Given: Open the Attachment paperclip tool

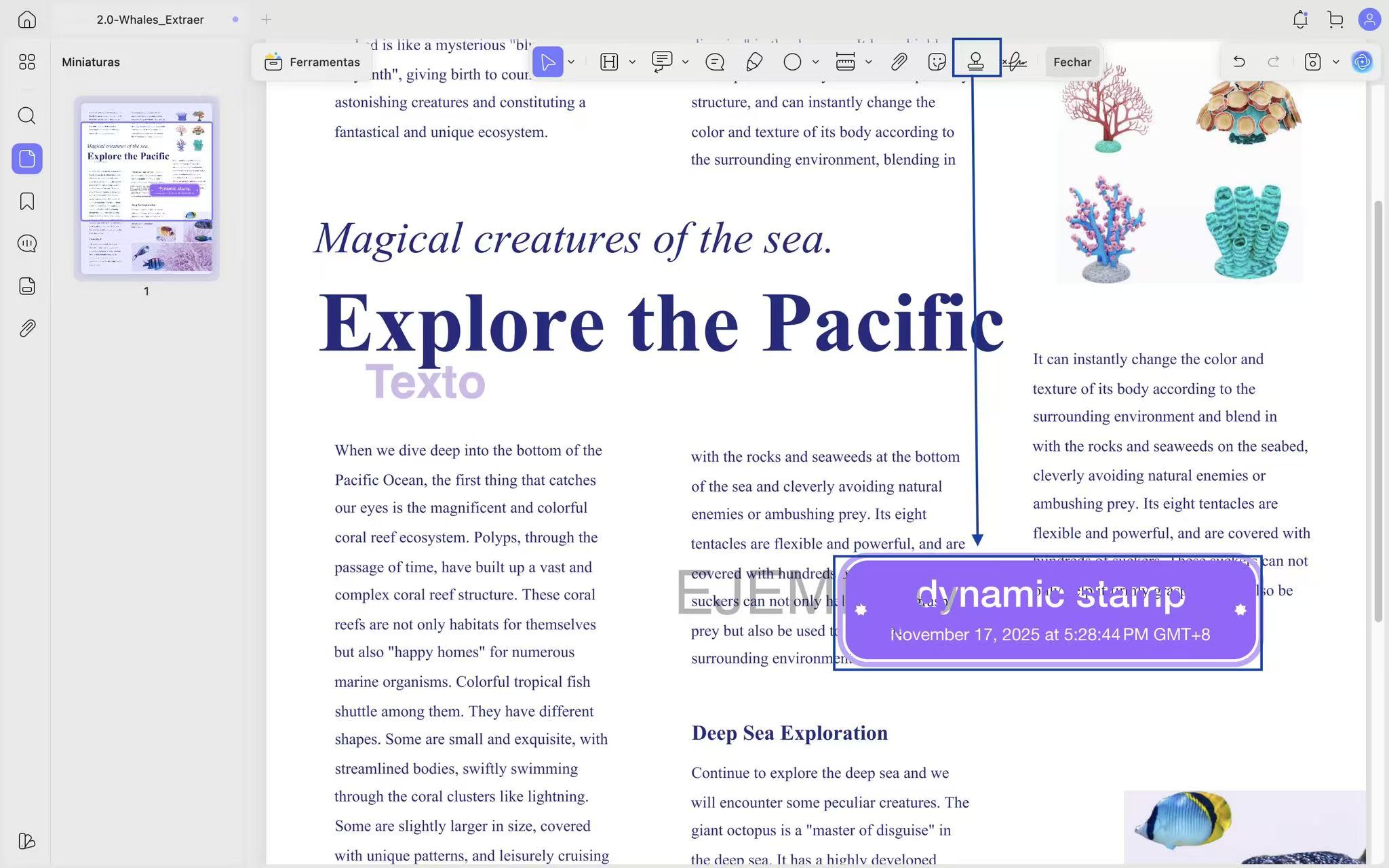Looking at the screenshot, I should 899,62.
